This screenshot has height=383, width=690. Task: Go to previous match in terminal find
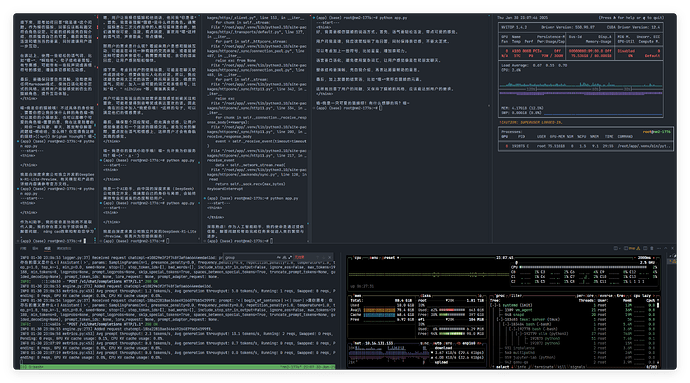[318, 258]
